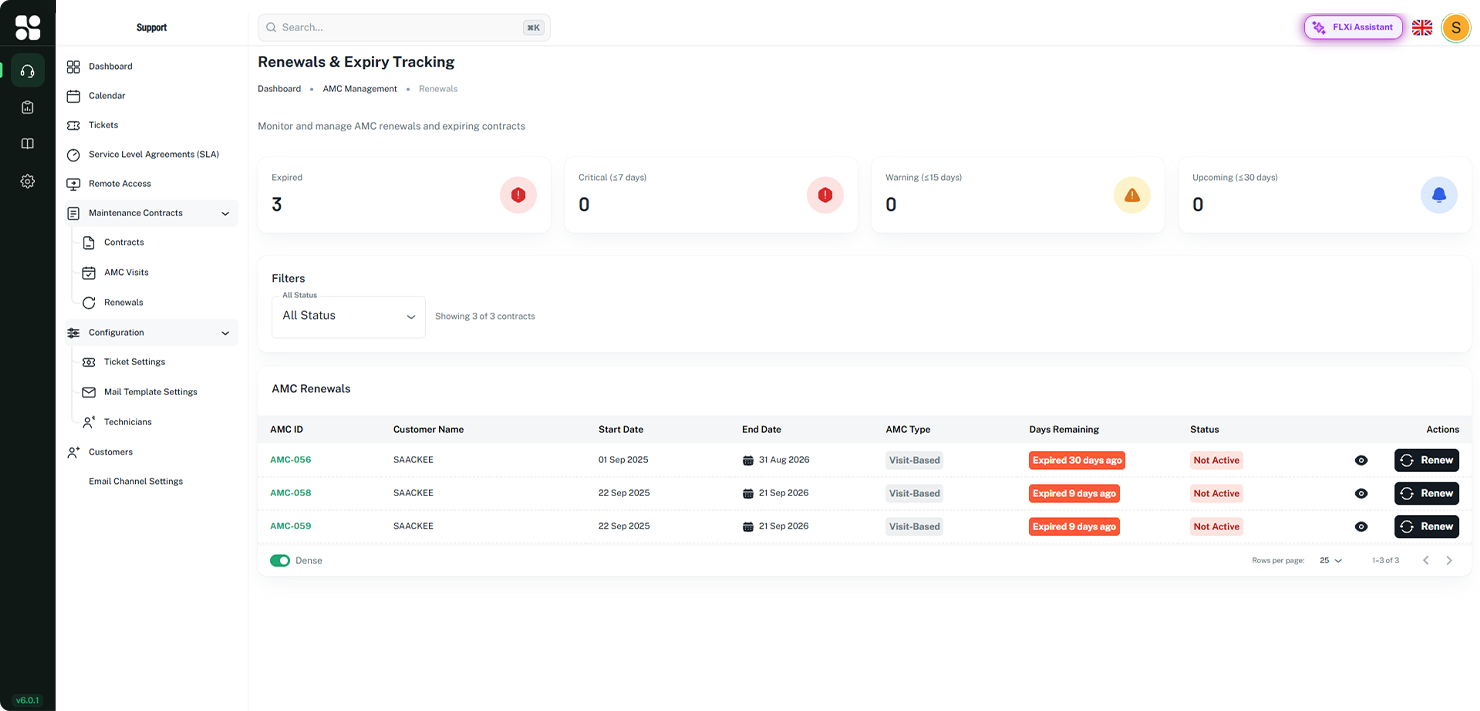Open the Support headset module icon
The image size is (1480, 711).
[x=27, y=70]
